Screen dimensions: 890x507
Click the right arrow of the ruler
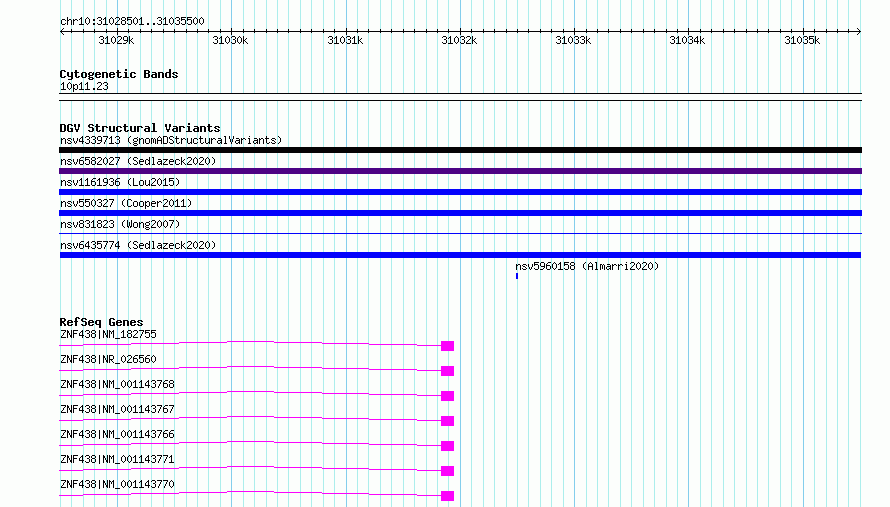(x=859, y=31)
